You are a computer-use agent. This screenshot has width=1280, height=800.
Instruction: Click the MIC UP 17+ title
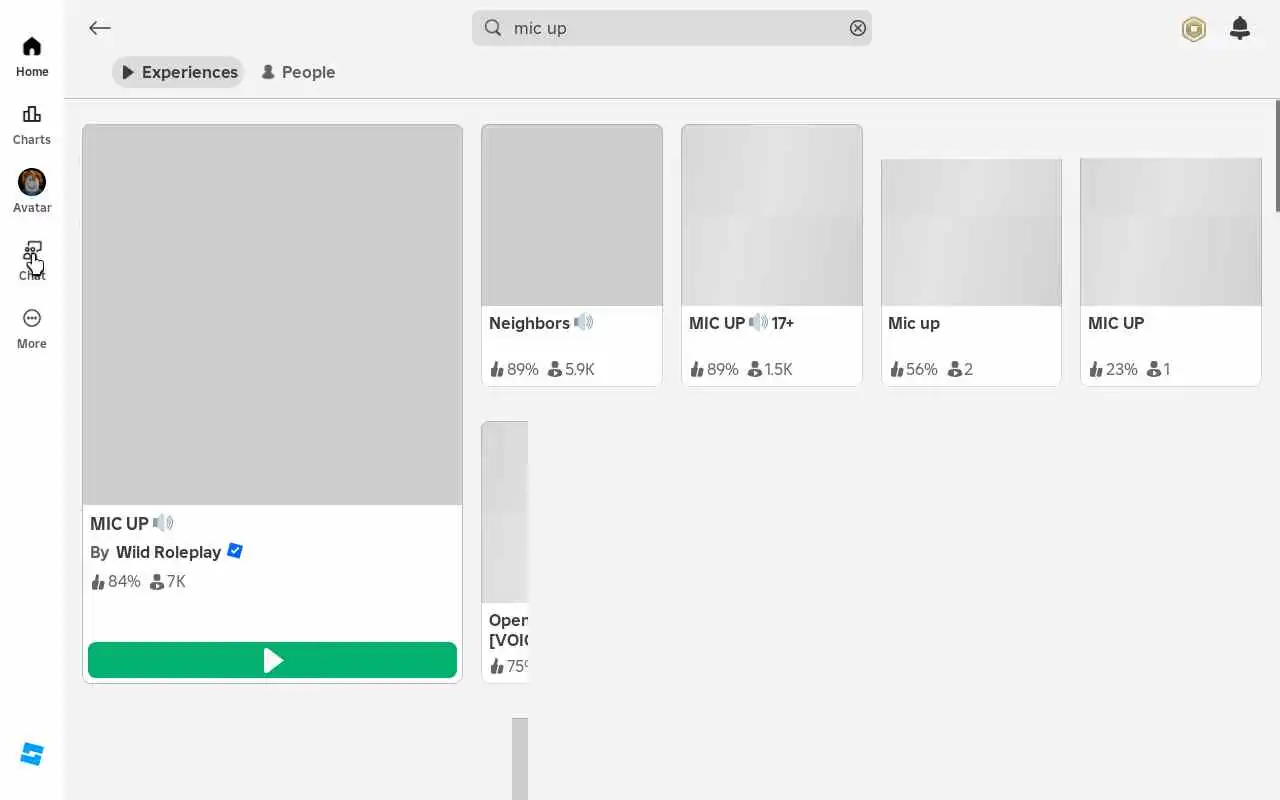tap(741, 323)
